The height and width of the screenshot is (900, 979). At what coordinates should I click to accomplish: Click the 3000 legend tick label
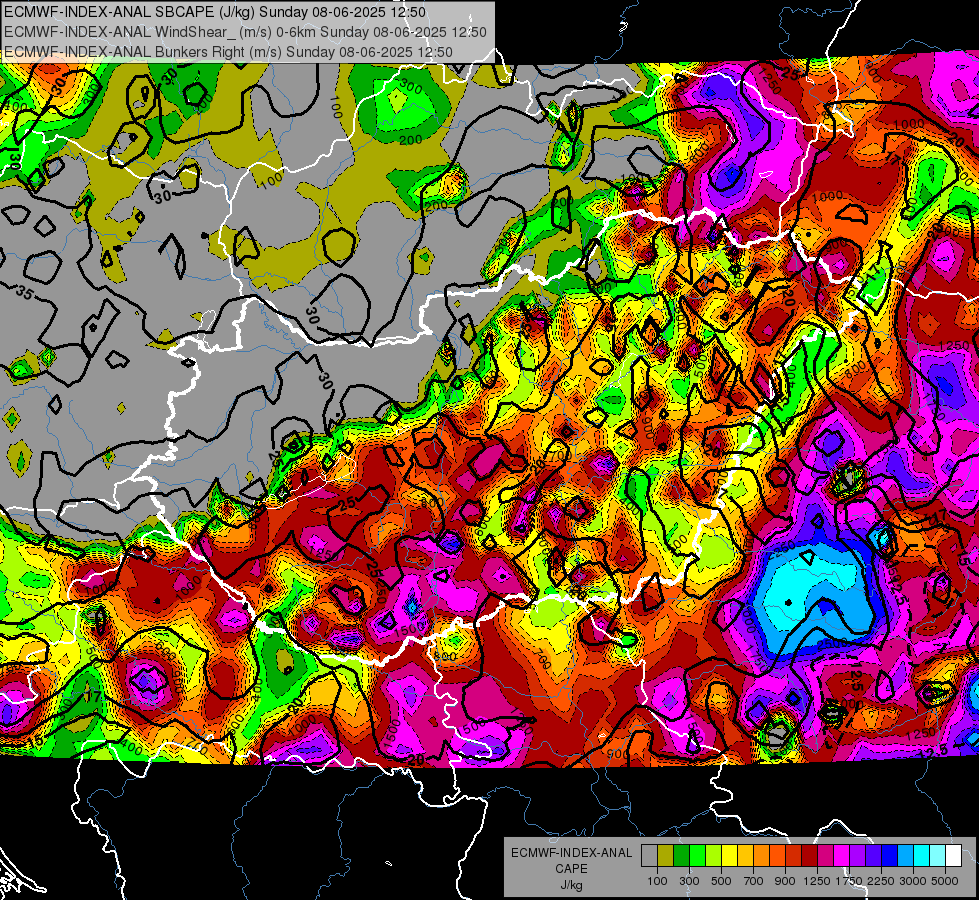pos(914,881)
